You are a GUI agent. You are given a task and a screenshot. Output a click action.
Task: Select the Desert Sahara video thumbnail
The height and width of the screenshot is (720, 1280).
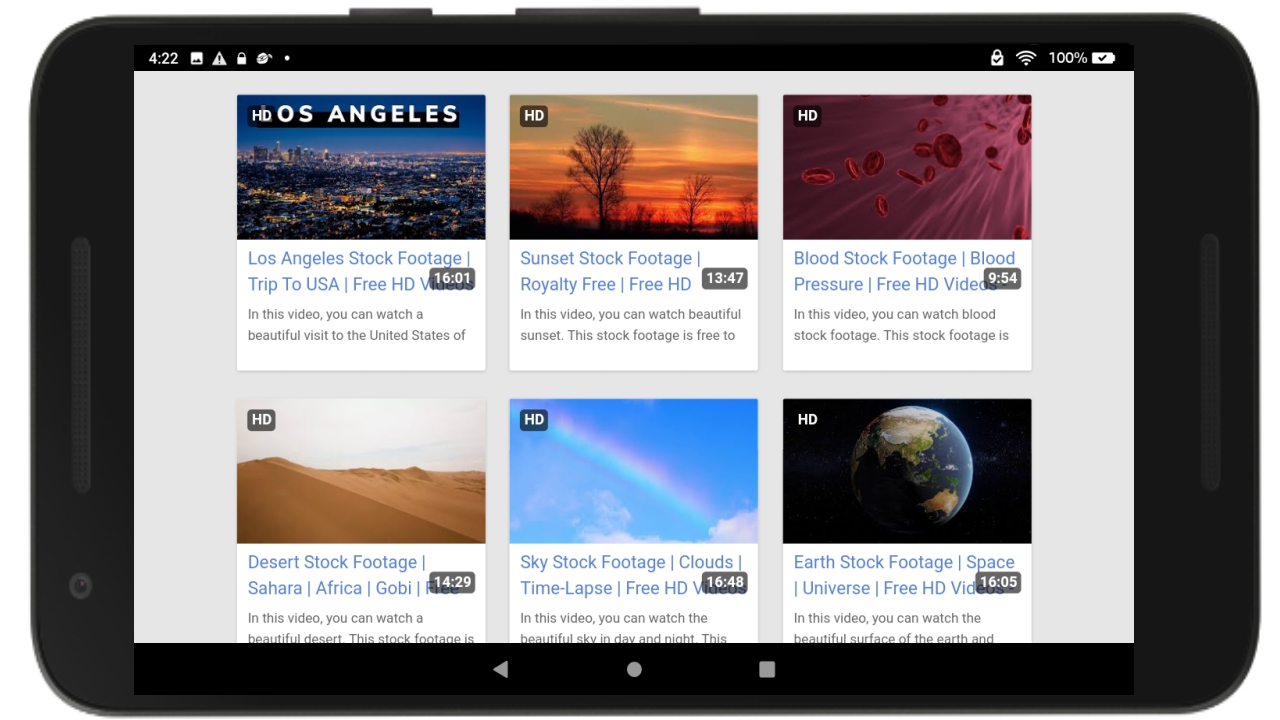click(360, 470)
